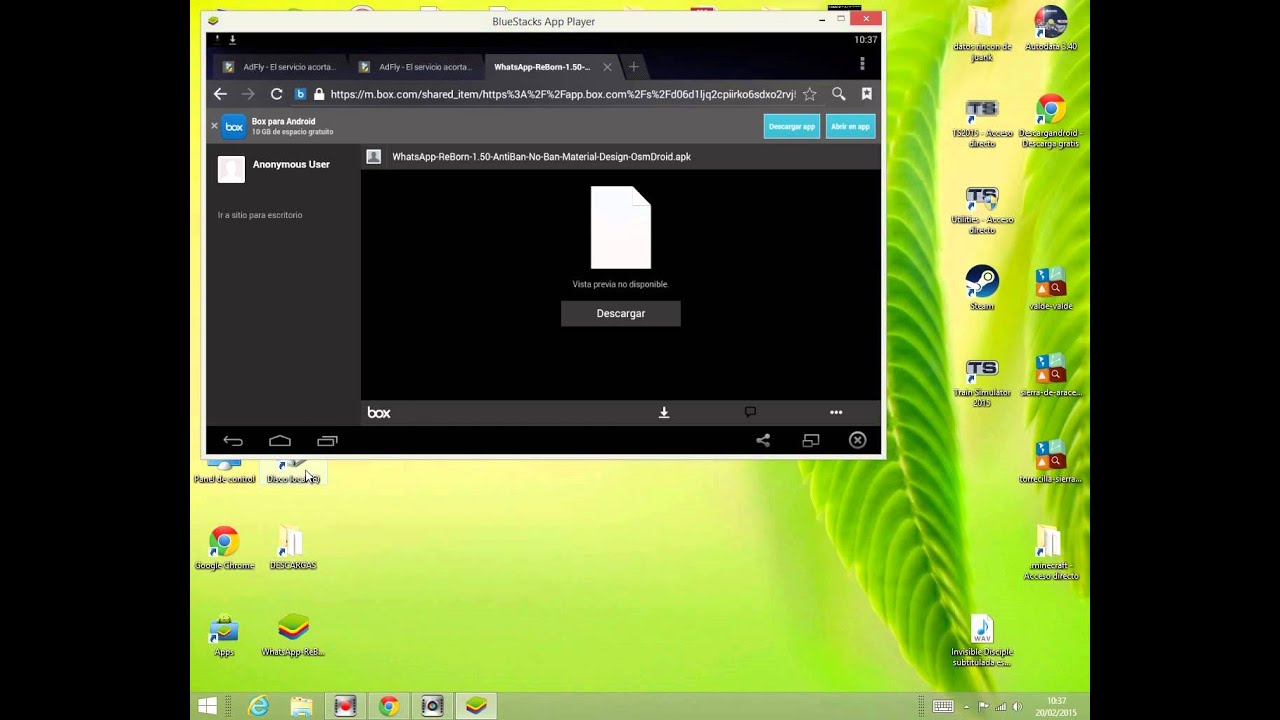Open File Explorer from the taskbar
This screenshot has height=720, width=1280.
point(302,706)
